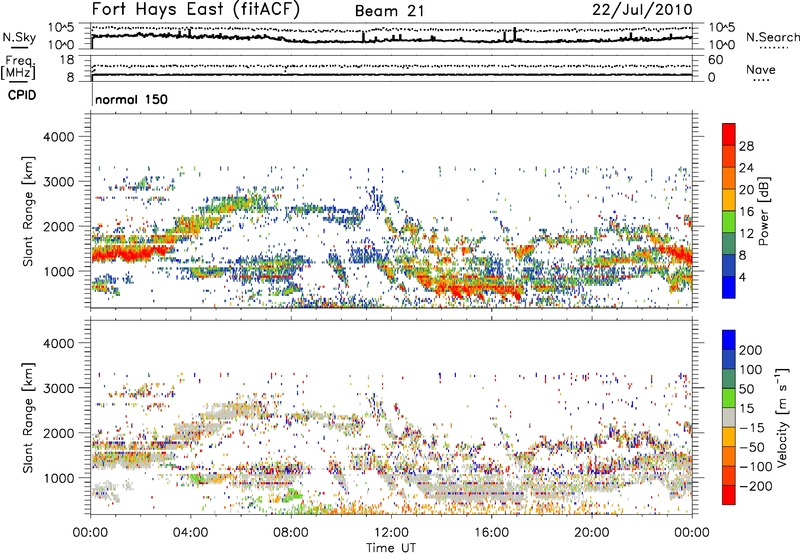The image size is (800, 554).
Task: Click the '4' label on Power colorbar
Action: [742, 277]
